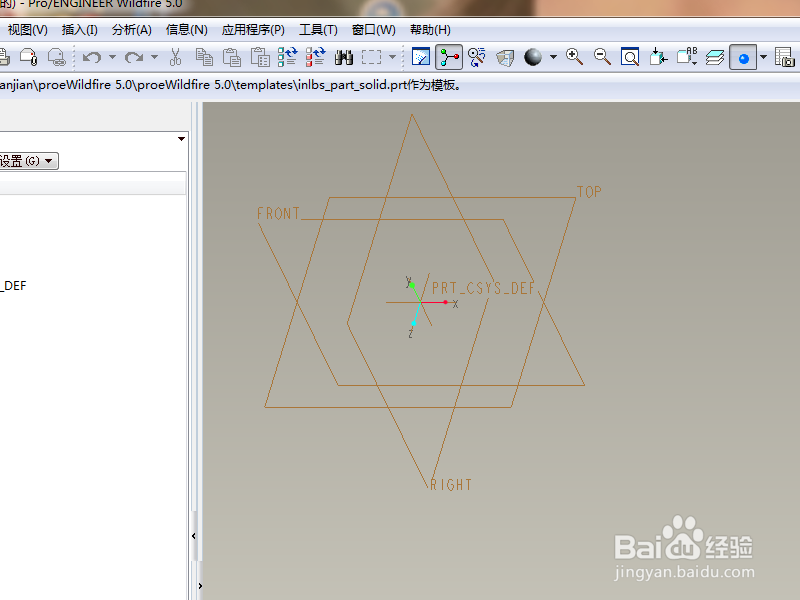Select the RIGHT datum plane label

click(x=451, y=485)
